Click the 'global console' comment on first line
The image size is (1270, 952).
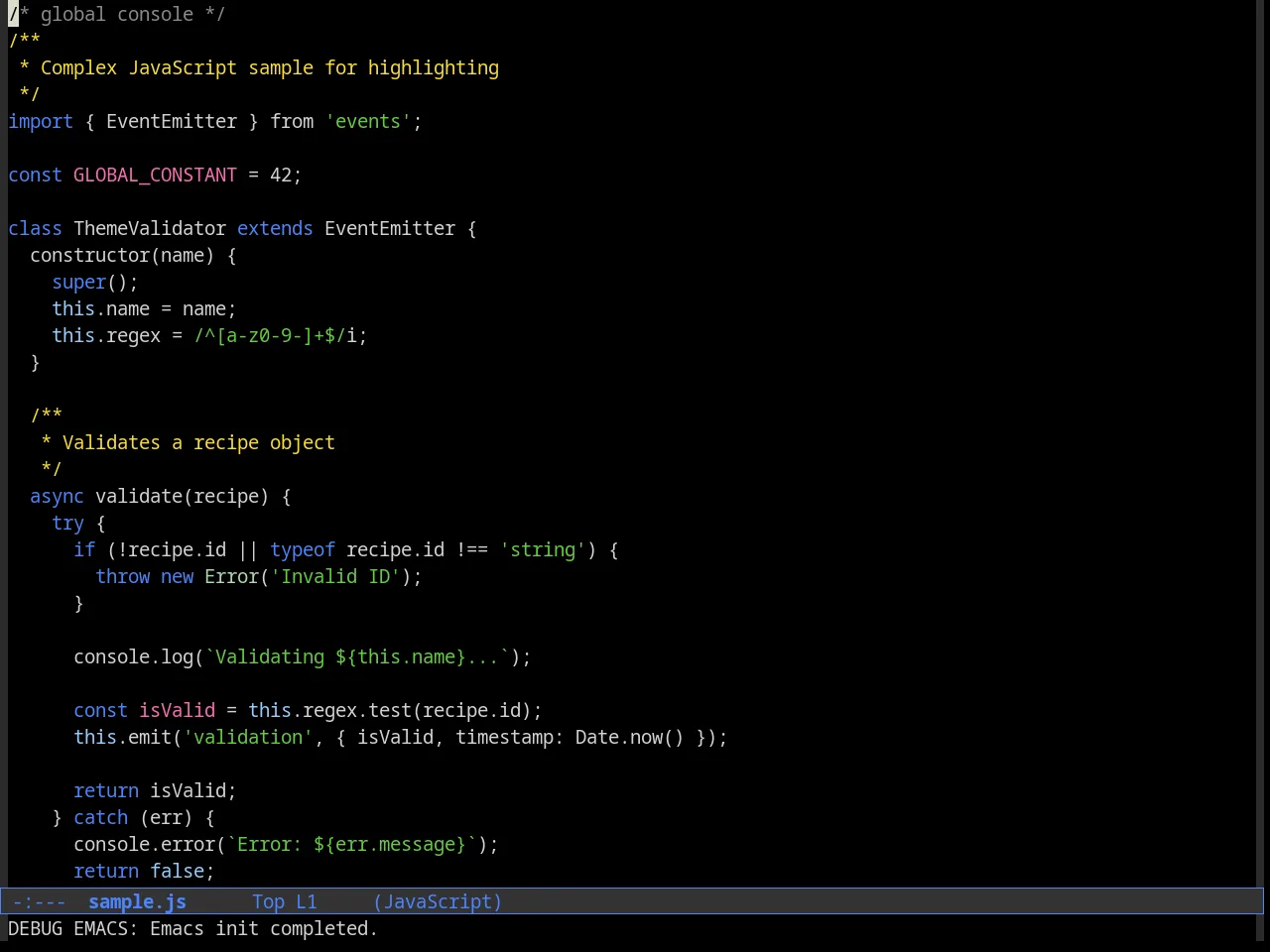117,14
